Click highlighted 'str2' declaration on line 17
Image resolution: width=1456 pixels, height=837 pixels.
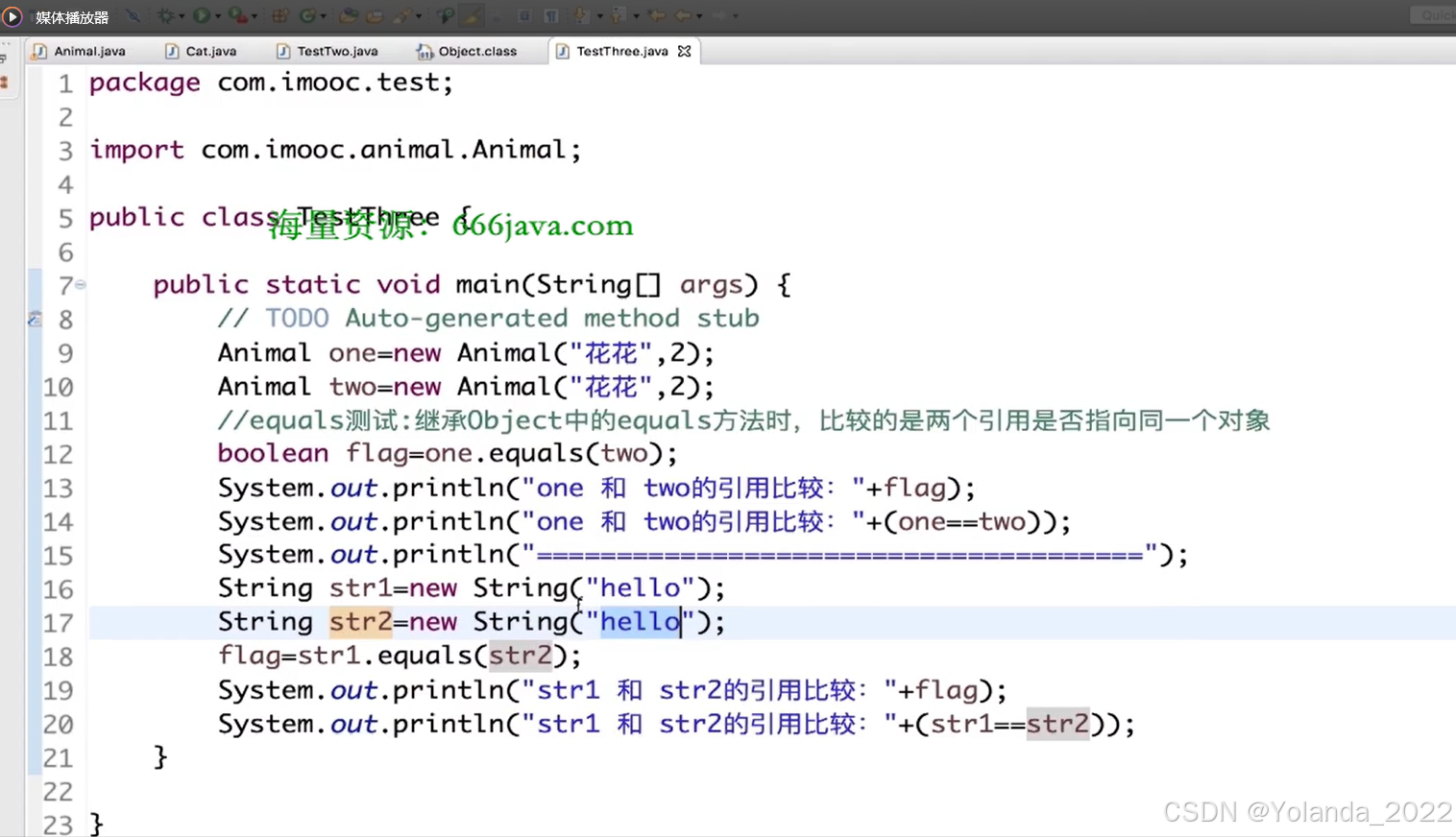click(360, 622)
